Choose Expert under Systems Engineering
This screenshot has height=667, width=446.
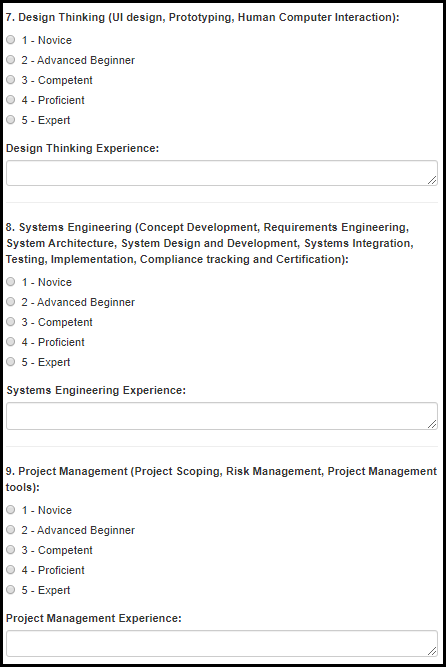tap(11, 362)
